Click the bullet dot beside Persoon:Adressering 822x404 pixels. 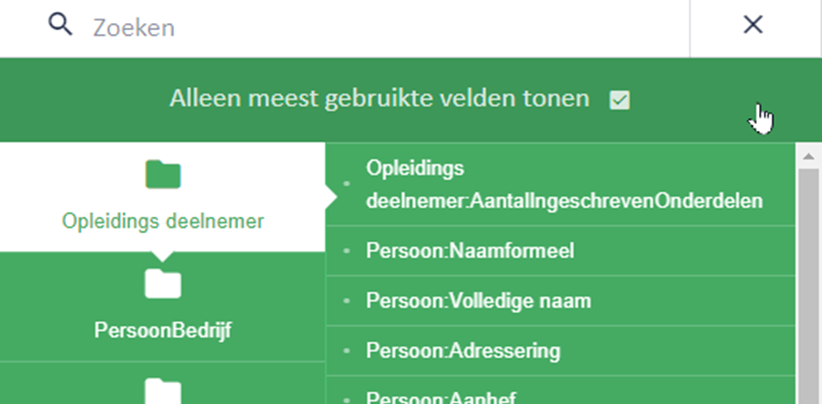click(x=346, y=351)
